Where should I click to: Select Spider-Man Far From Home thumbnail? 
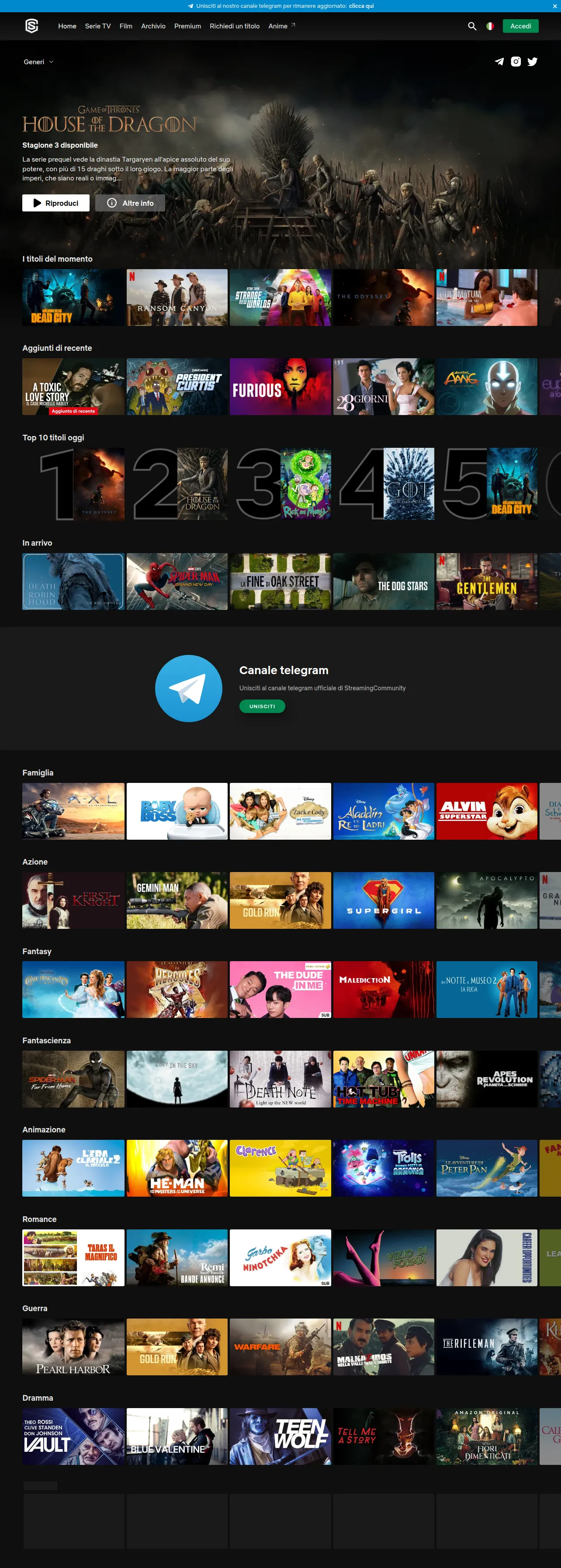73,1079
